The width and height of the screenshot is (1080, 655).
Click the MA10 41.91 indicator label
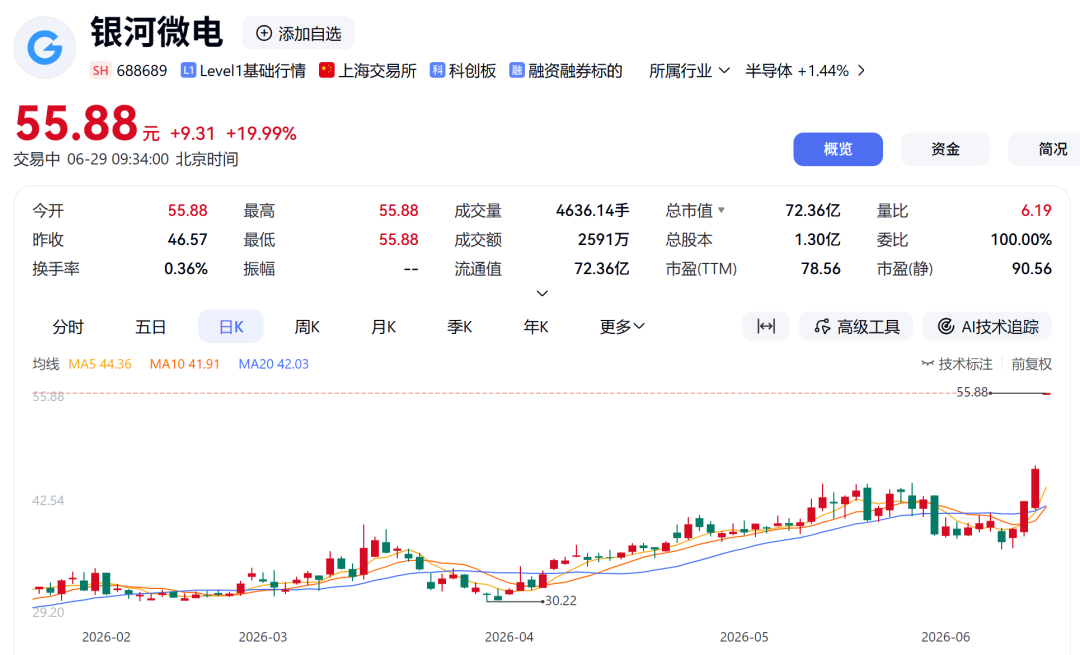(185, 364)
